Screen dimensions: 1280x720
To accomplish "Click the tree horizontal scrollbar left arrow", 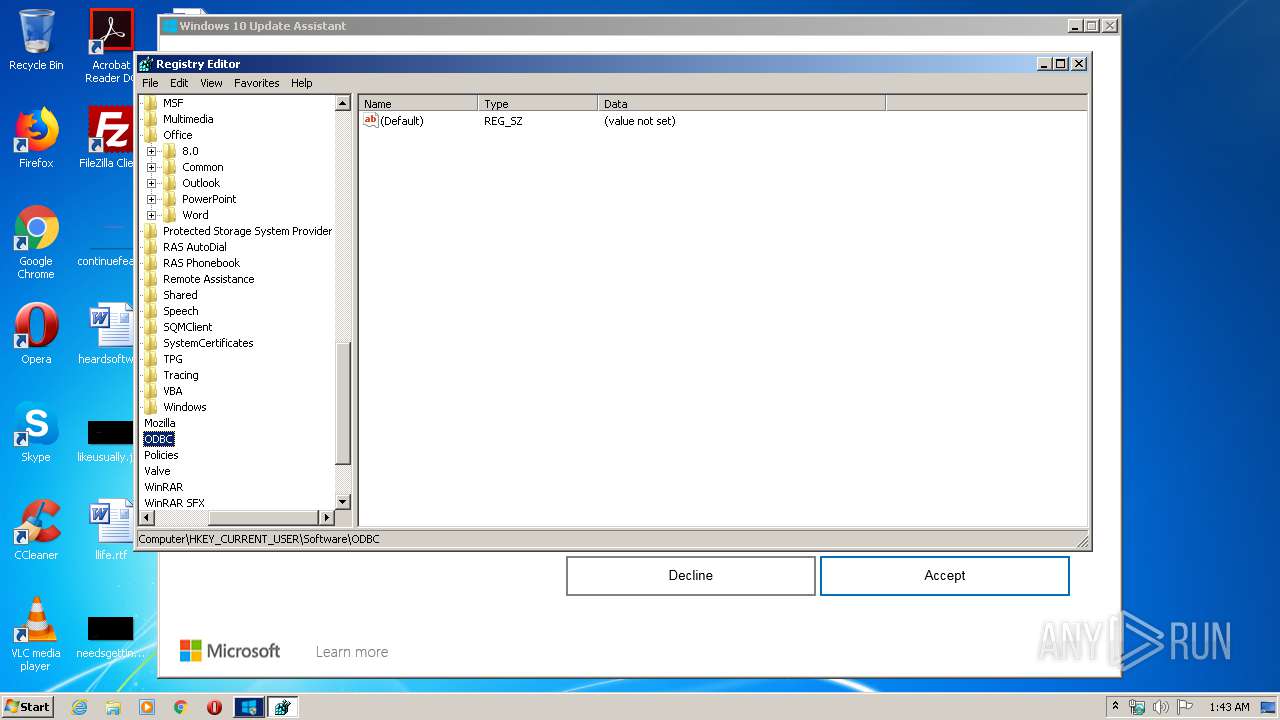I will point(146,517).
